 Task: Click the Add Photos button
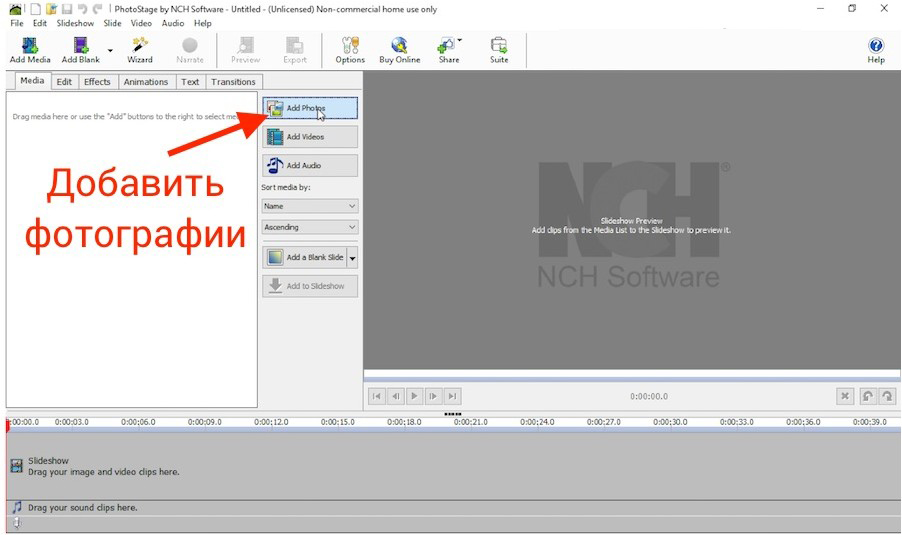coord(310,108)
